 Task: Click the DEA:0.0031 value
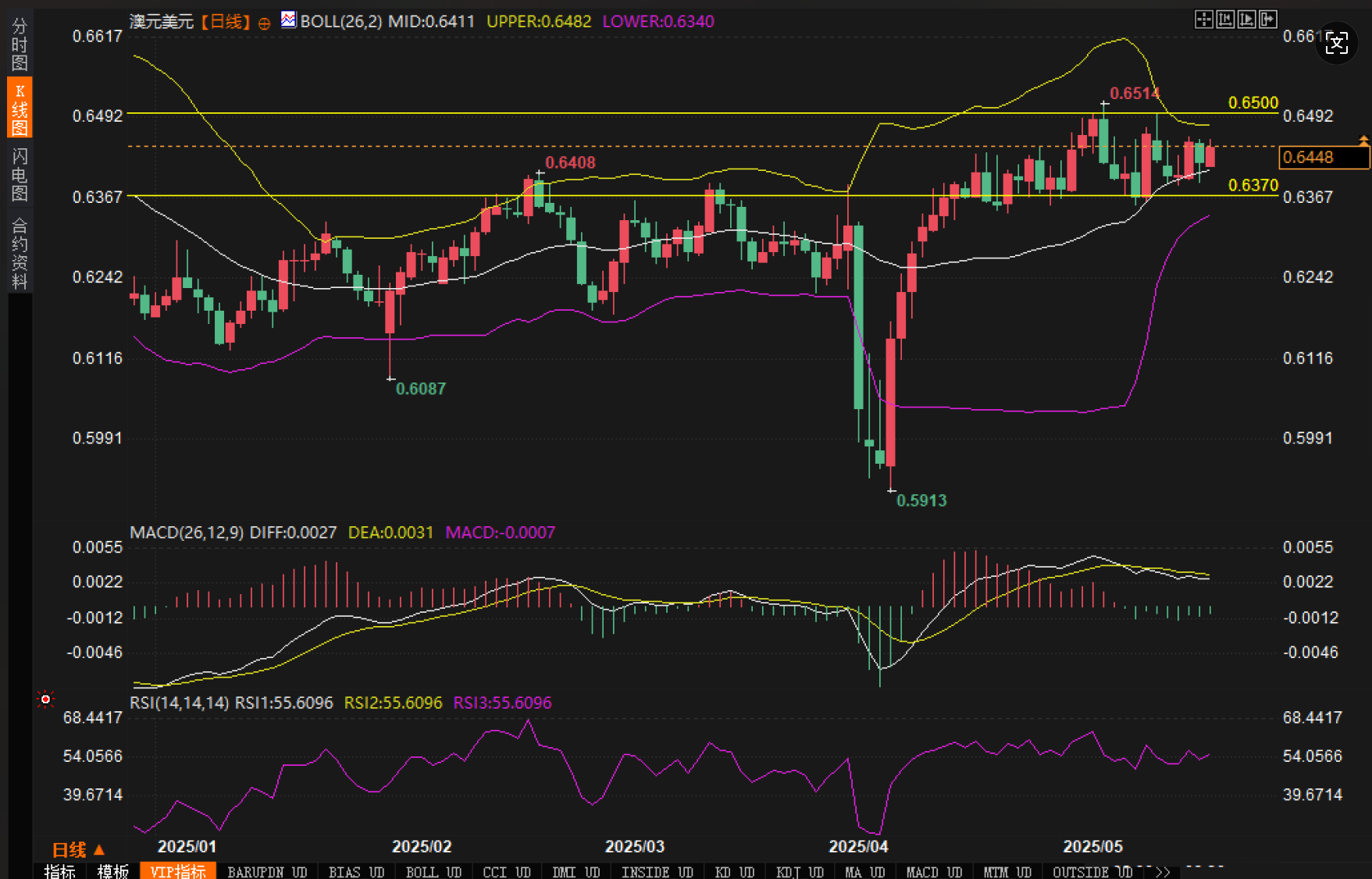390,532
